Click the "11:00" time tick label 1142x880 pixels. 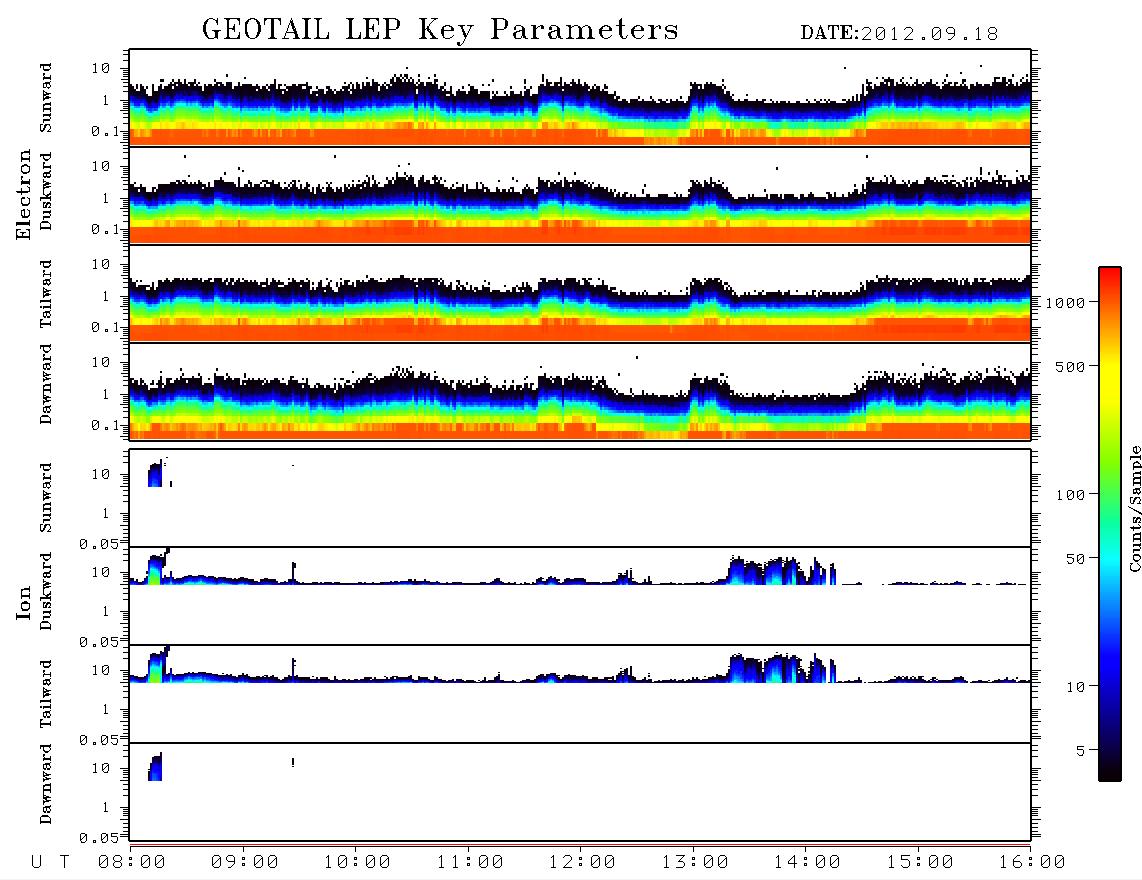tap(470, 863)
